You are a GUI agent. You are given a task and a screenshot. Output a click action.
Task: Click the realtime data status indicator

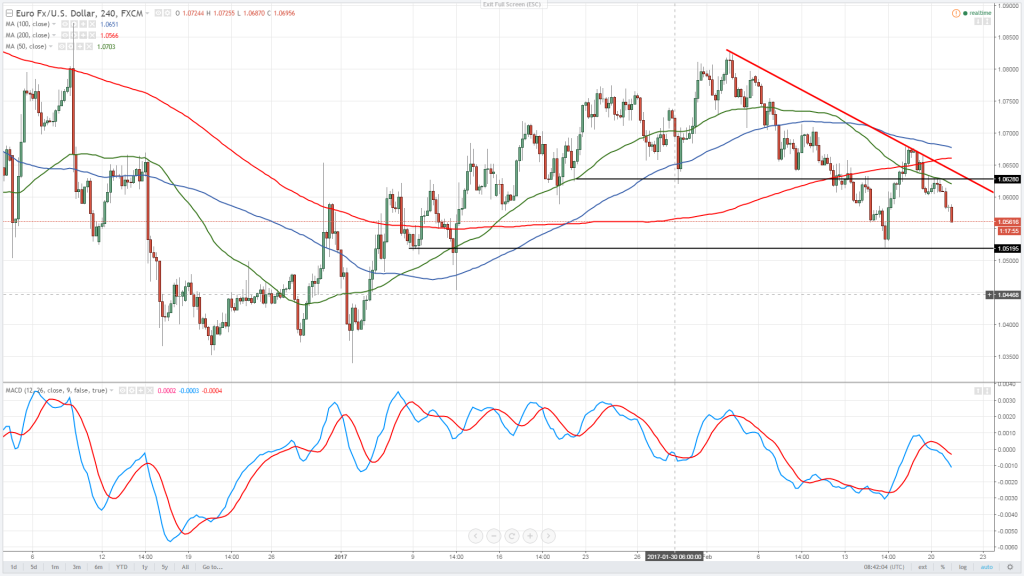977,13
